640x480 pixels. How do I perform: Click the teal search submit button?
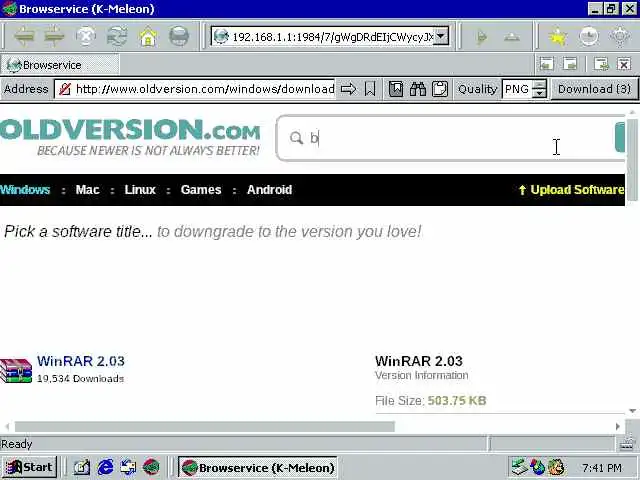[620, 137]
